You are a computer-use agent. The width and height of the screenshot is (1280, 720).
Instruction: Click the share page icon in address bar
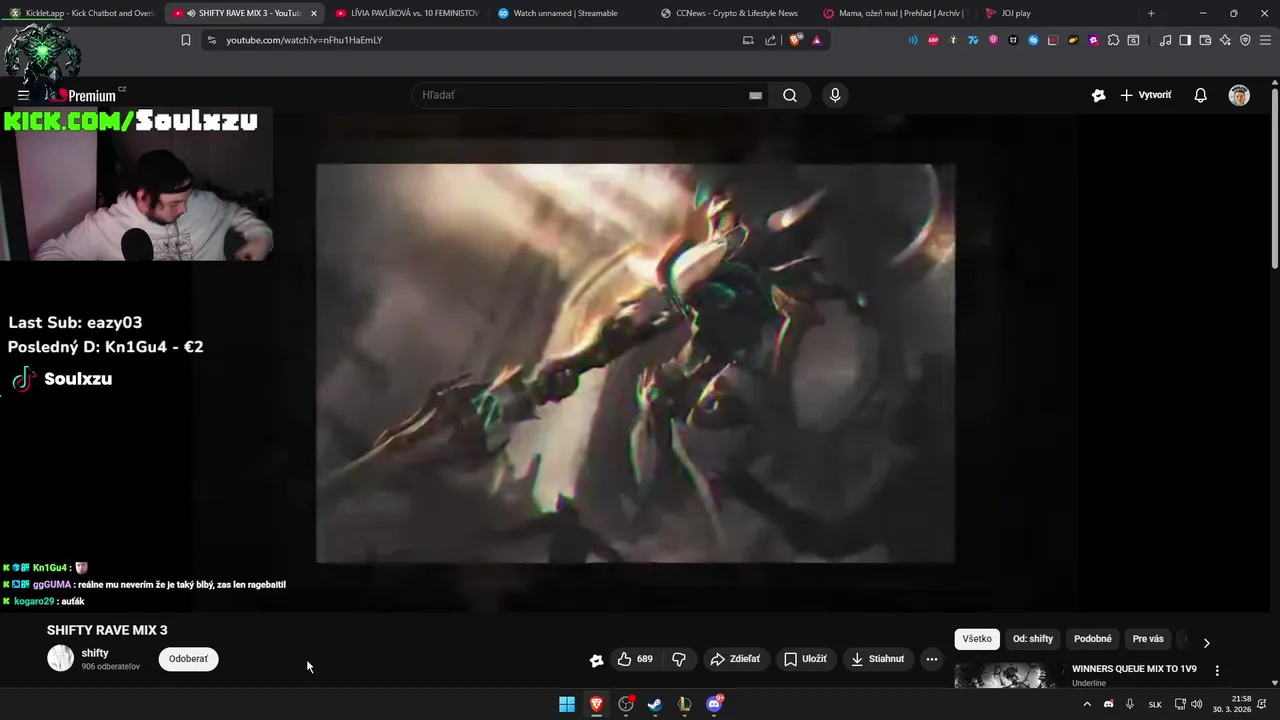[x=770, y=40]
